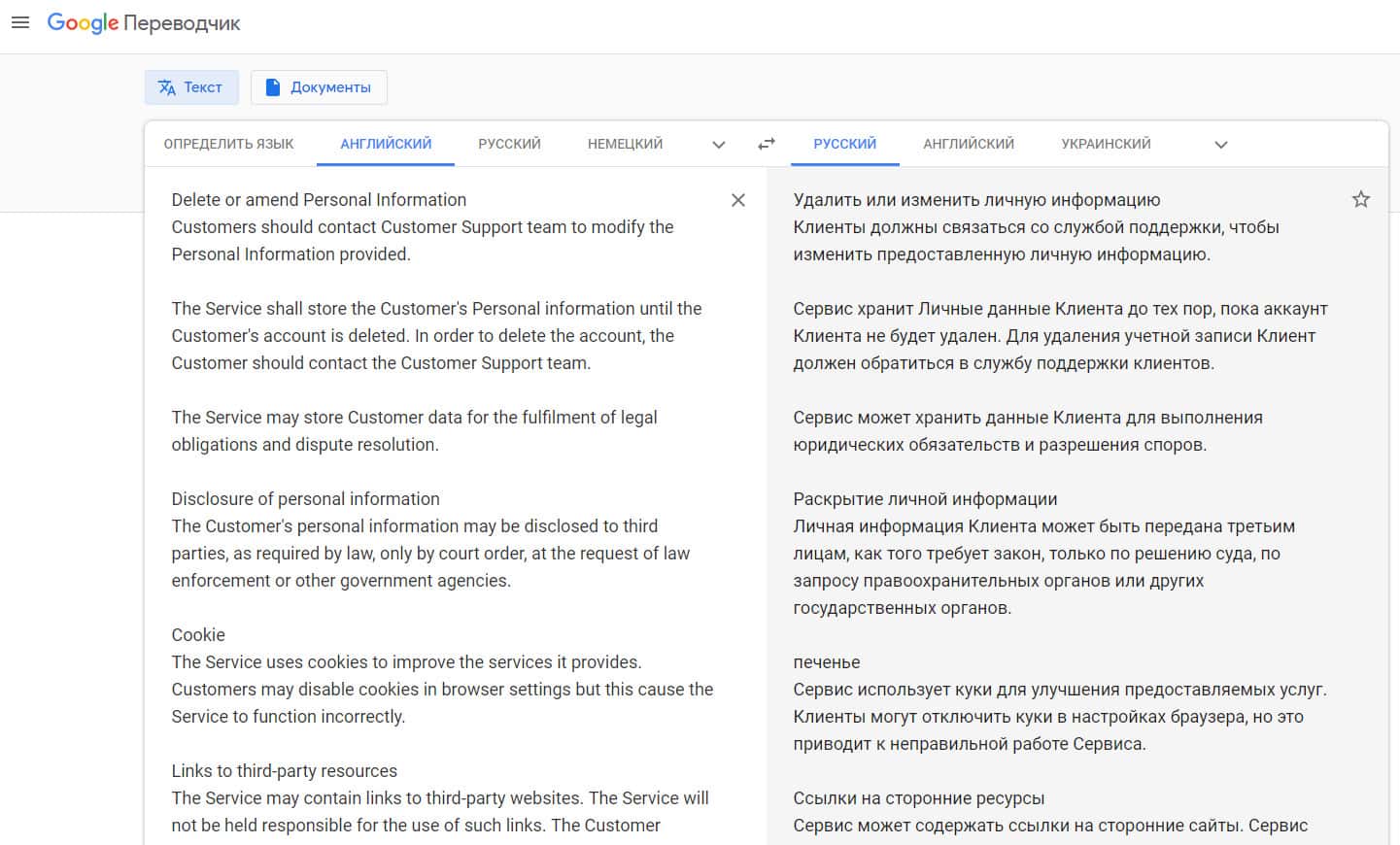Viewport: 1400px width, 845px height.
Task: Select Немецкий as the source language
Action: point(625,144)
